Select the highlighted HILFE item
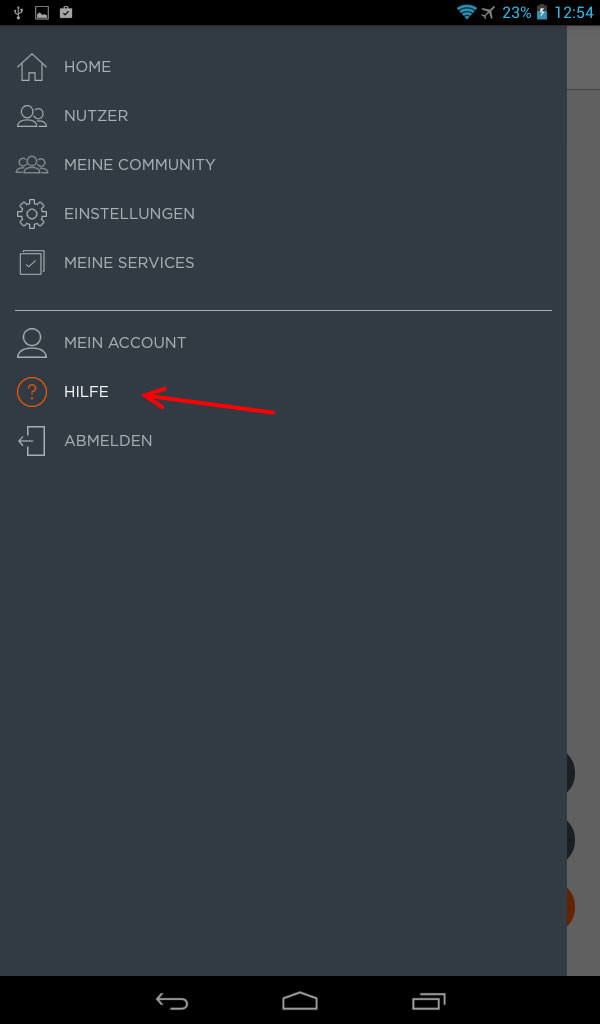Screen dimensions: 600x1024 click(x=86, y=392)
